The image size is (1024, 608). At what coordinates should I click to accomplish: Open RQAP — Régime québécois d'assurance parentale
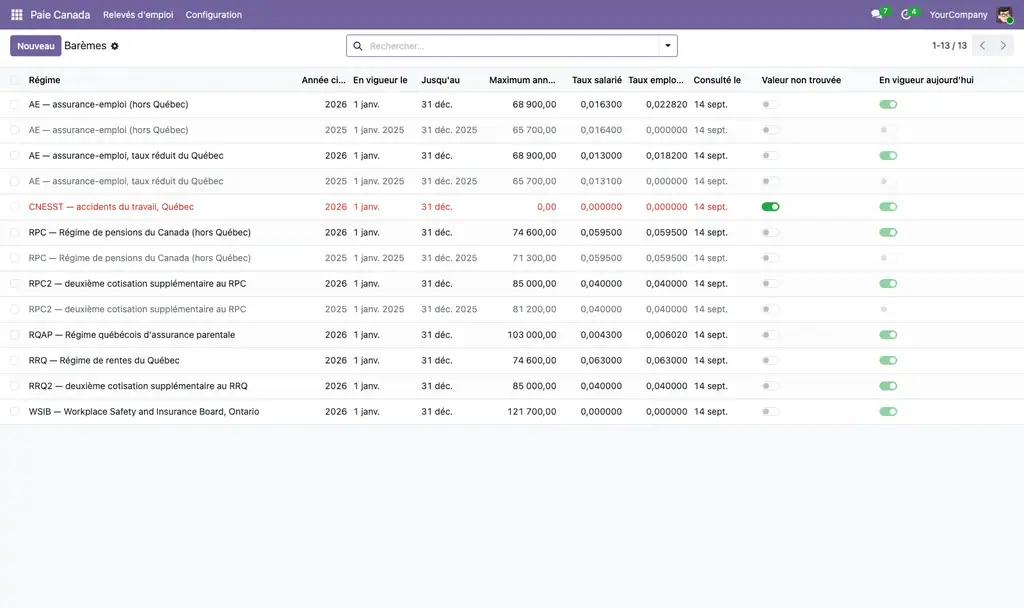132,335
